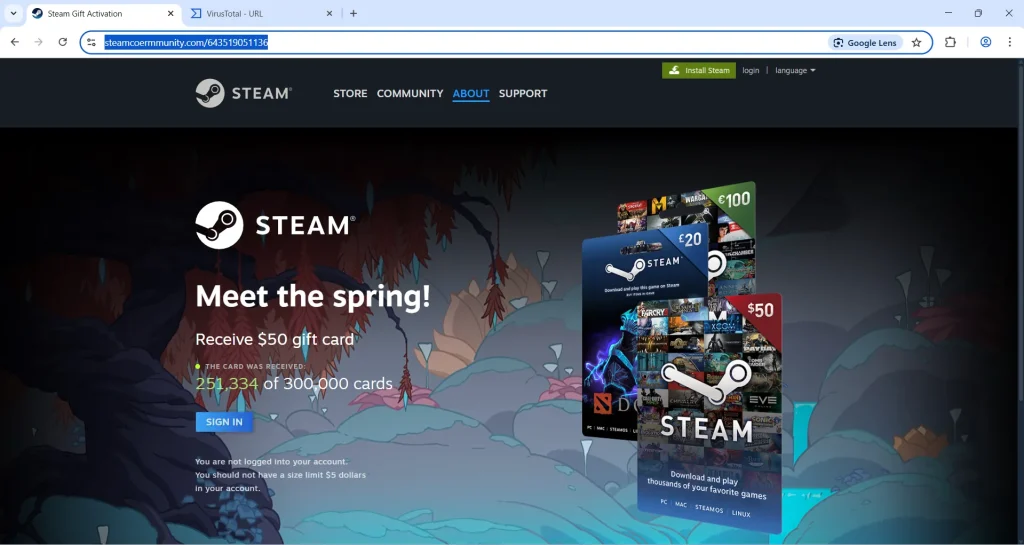
Task: Open the Extensions puzzle icon
Action: point(950,42)
